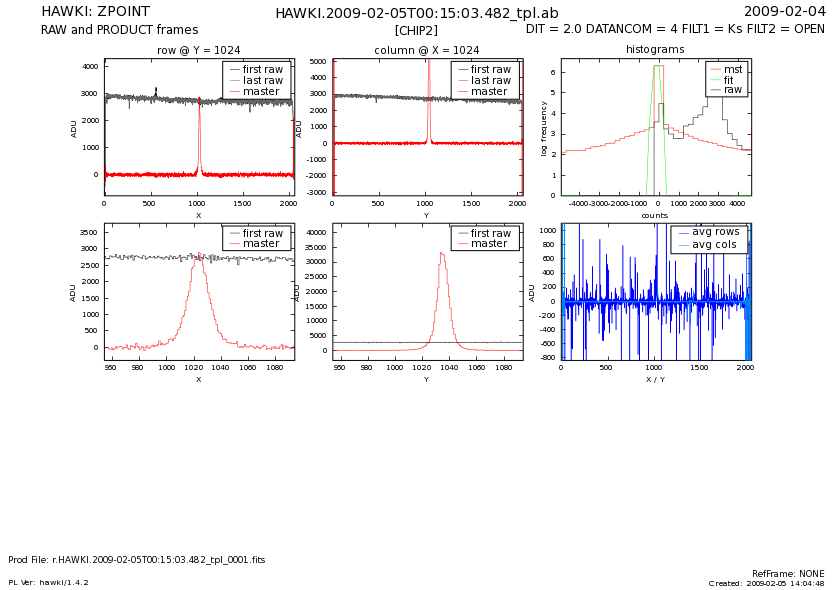Select the [CHIP2] label

point(416,31)
